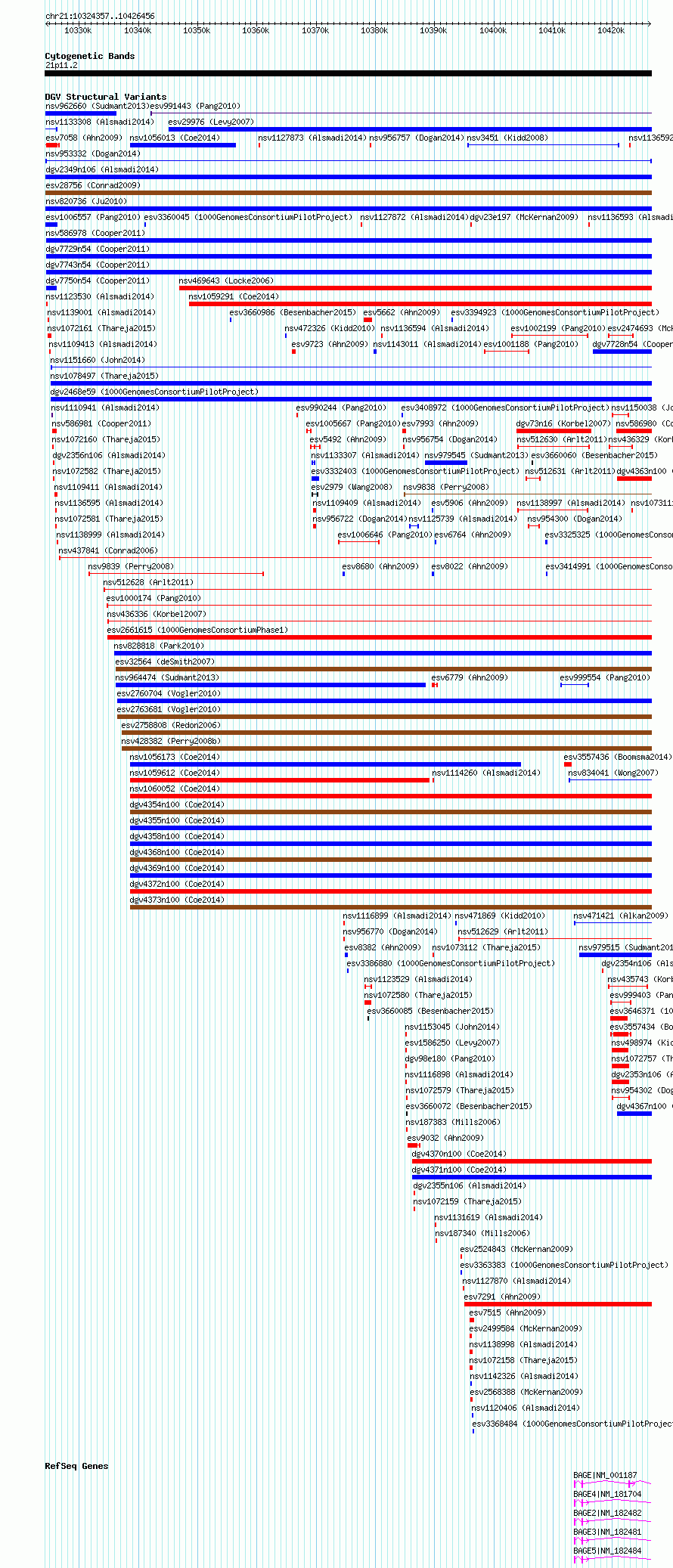Open the nsv471421 (Alkan2009) variant
The width and height of the screenshot is (673, 1568).
coord(621,916)
